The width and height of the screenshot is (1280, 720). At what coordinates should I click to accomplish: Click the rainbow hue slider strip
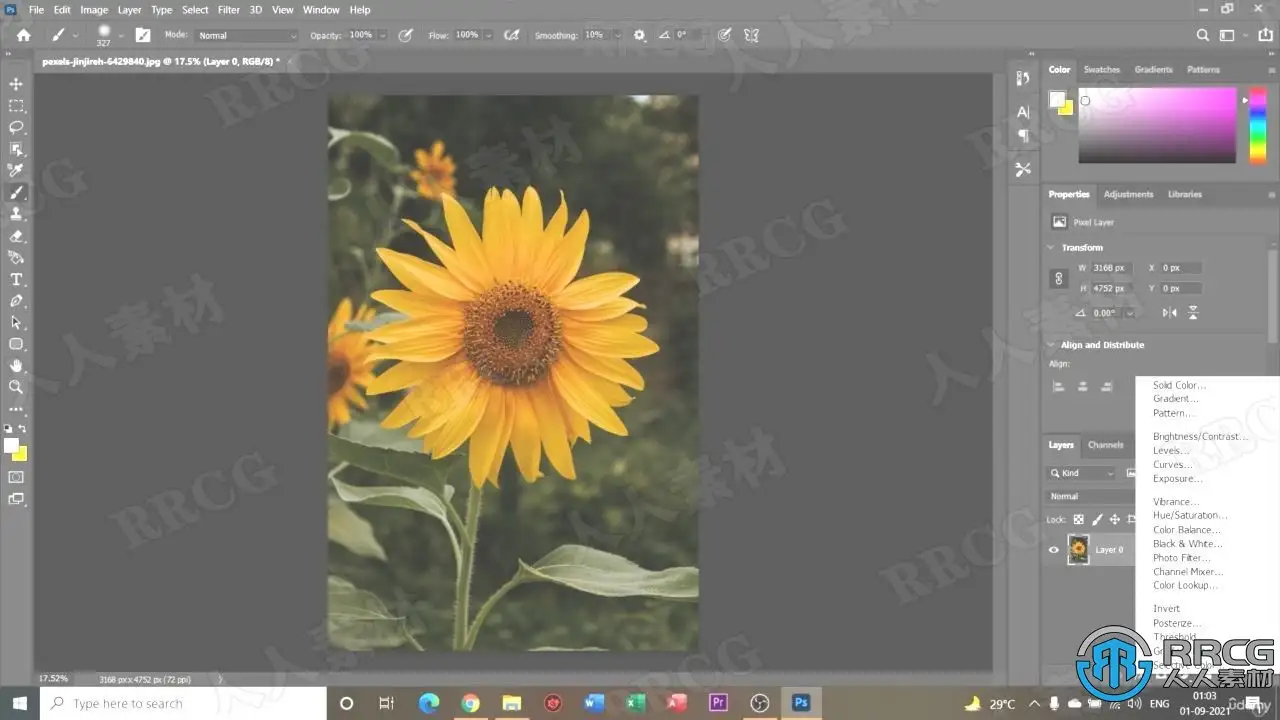tap(1258, 125)
